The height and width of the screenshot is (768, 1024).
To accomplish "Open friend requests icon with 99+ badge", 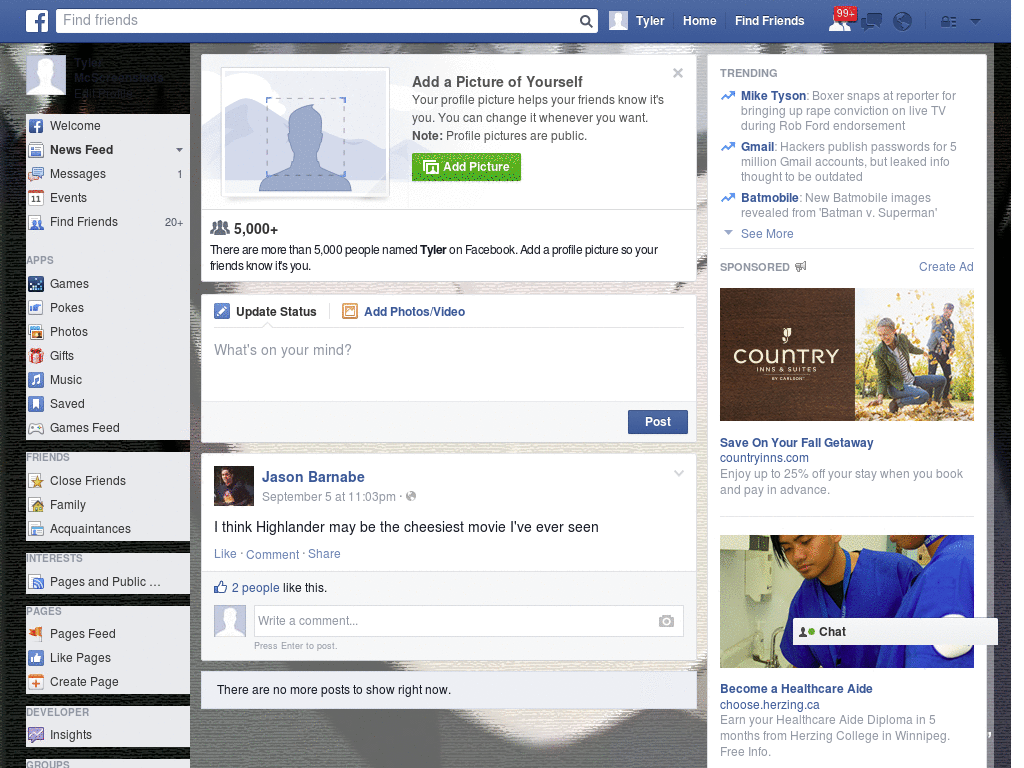I will tap(841, 20).
